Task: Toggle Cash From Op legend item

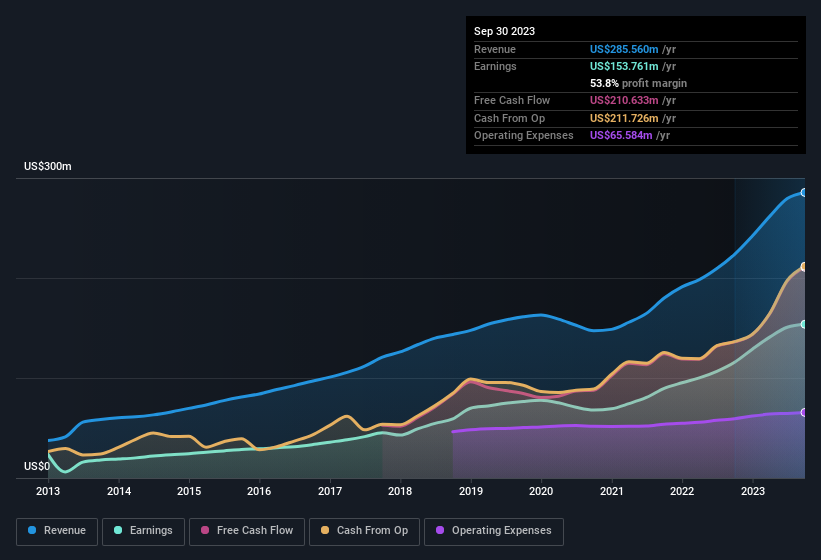Action: 364,531
